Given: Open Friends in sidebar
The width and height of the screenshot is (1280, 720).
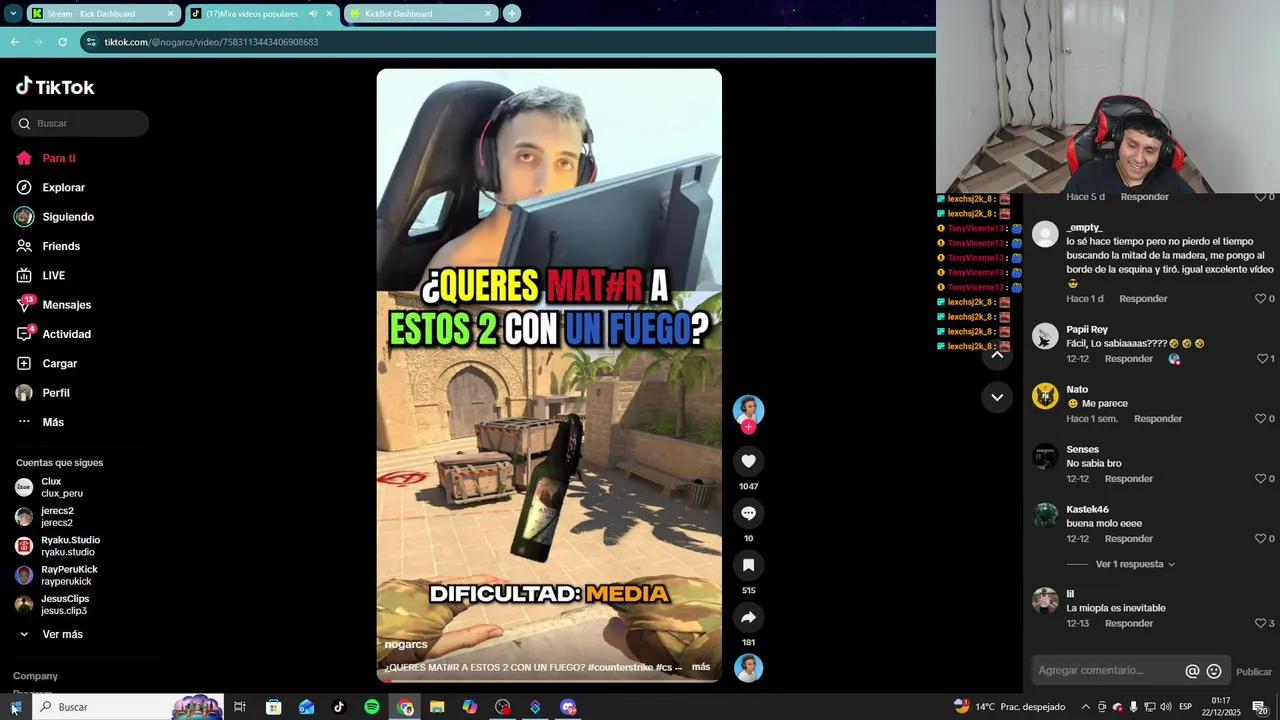Looking at the screenshot, I should 48,246.
